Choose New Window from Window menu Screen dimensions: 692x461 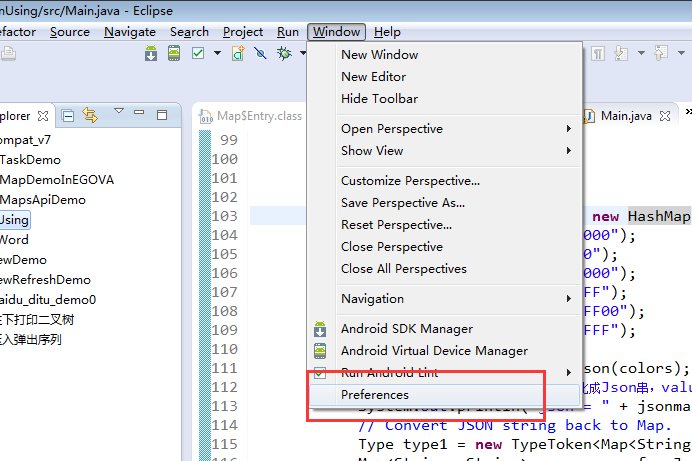click(x=444, y=55)
